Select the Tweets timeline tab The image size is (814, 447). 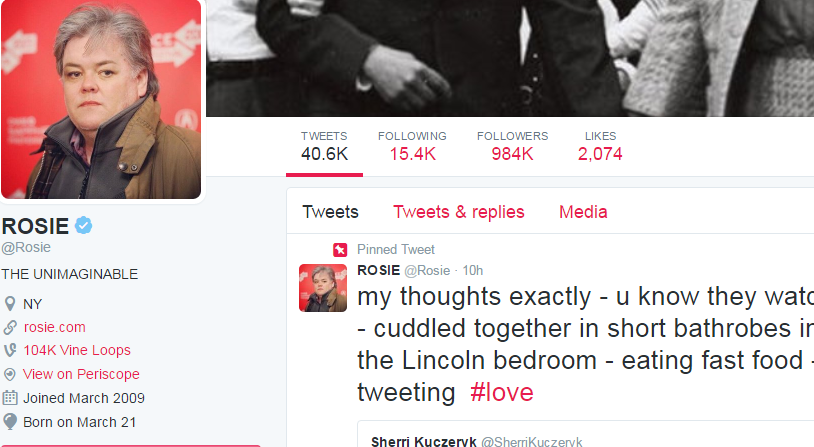[x=330, y=212]
